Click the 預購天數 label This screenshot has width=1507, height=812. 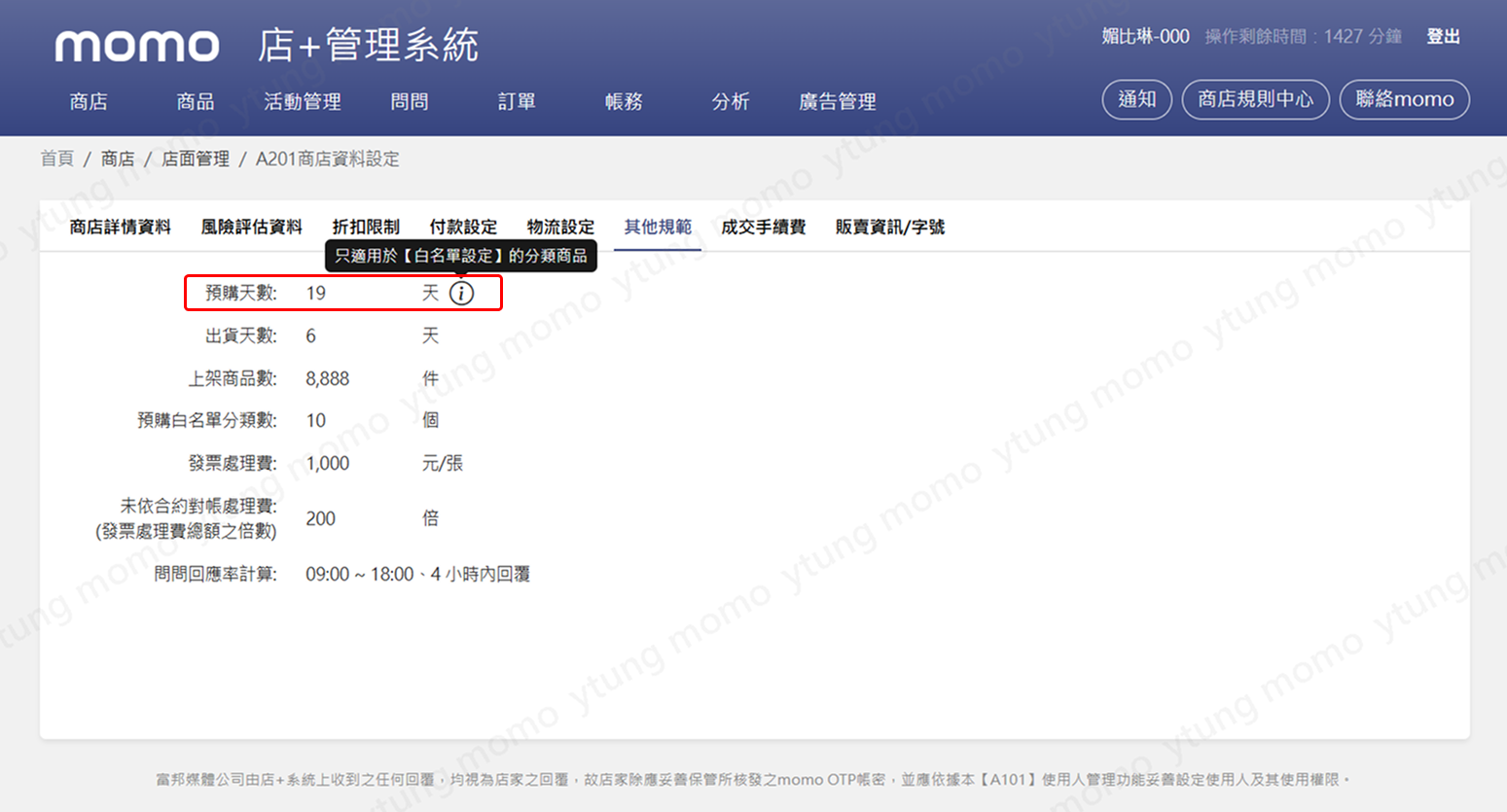[x=241, y=293]
